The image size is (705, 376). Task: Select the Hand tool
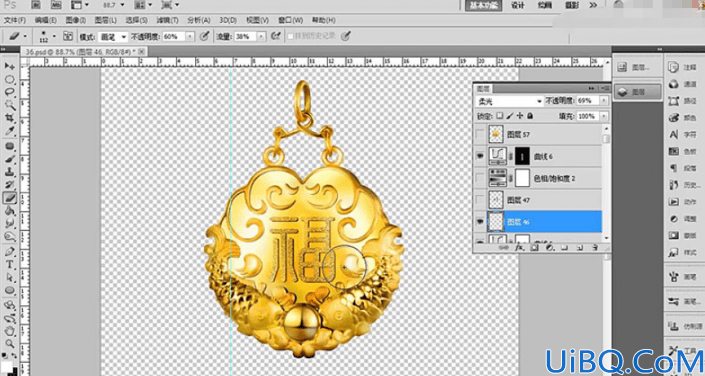click(9, 331)
